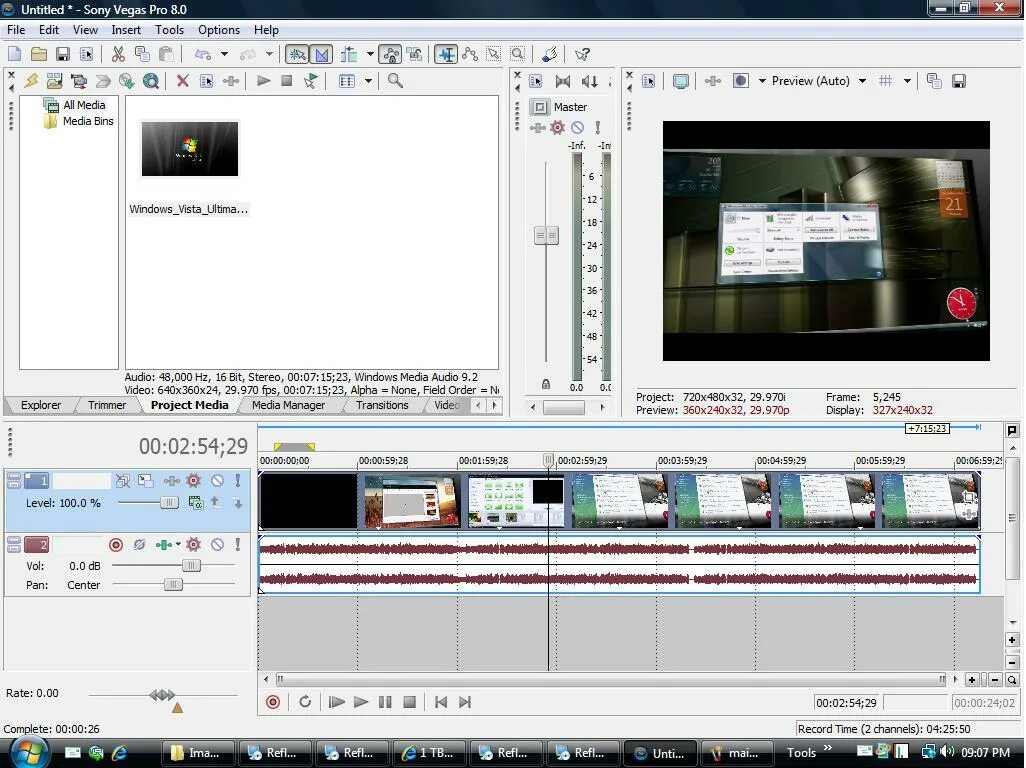Viewport: 1026px width, 768px height.
Task: Toggle Enable Snapping on the toolbar
Action: [x=296, y=55]
